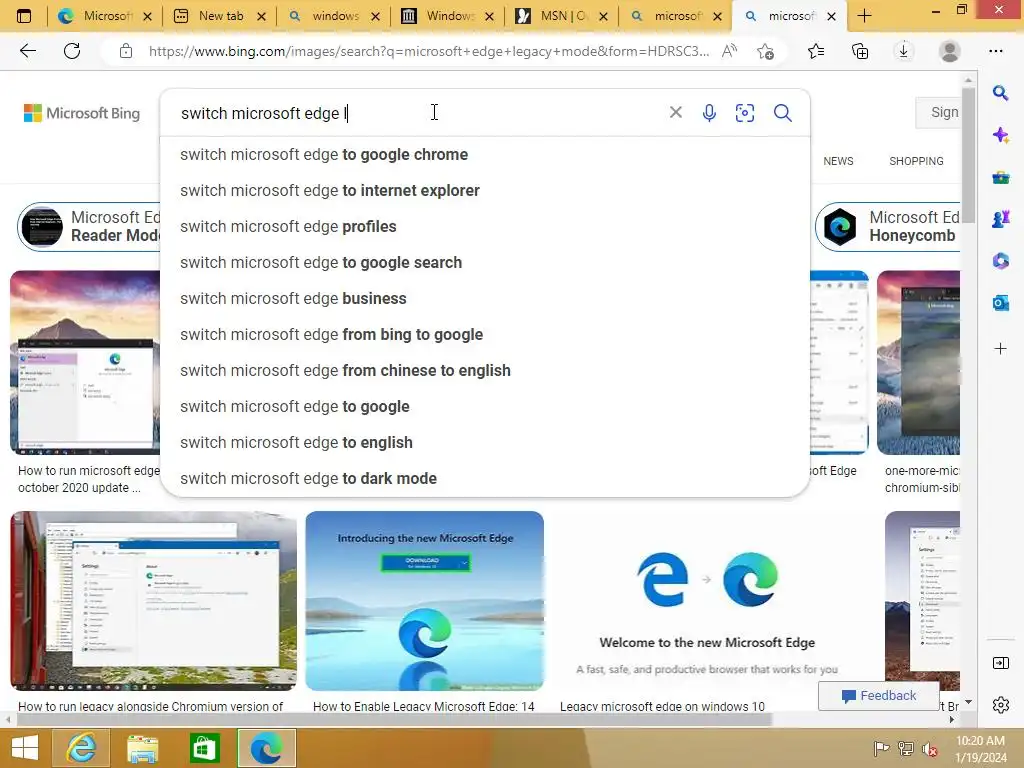Select suggestion 'business'
Screen dimensions: 1024x768
coord(485,298)
